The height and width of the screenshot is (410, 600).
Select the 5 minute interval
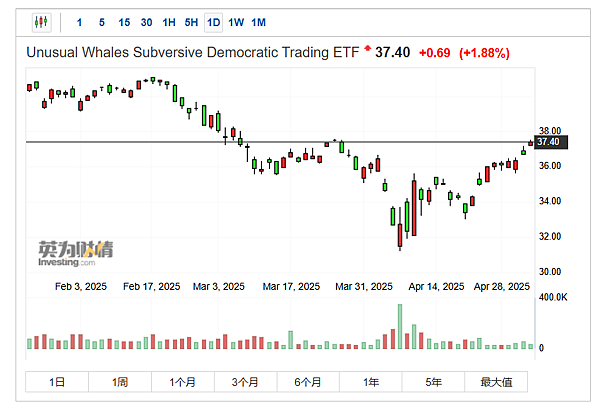click(x=102, y=23)
